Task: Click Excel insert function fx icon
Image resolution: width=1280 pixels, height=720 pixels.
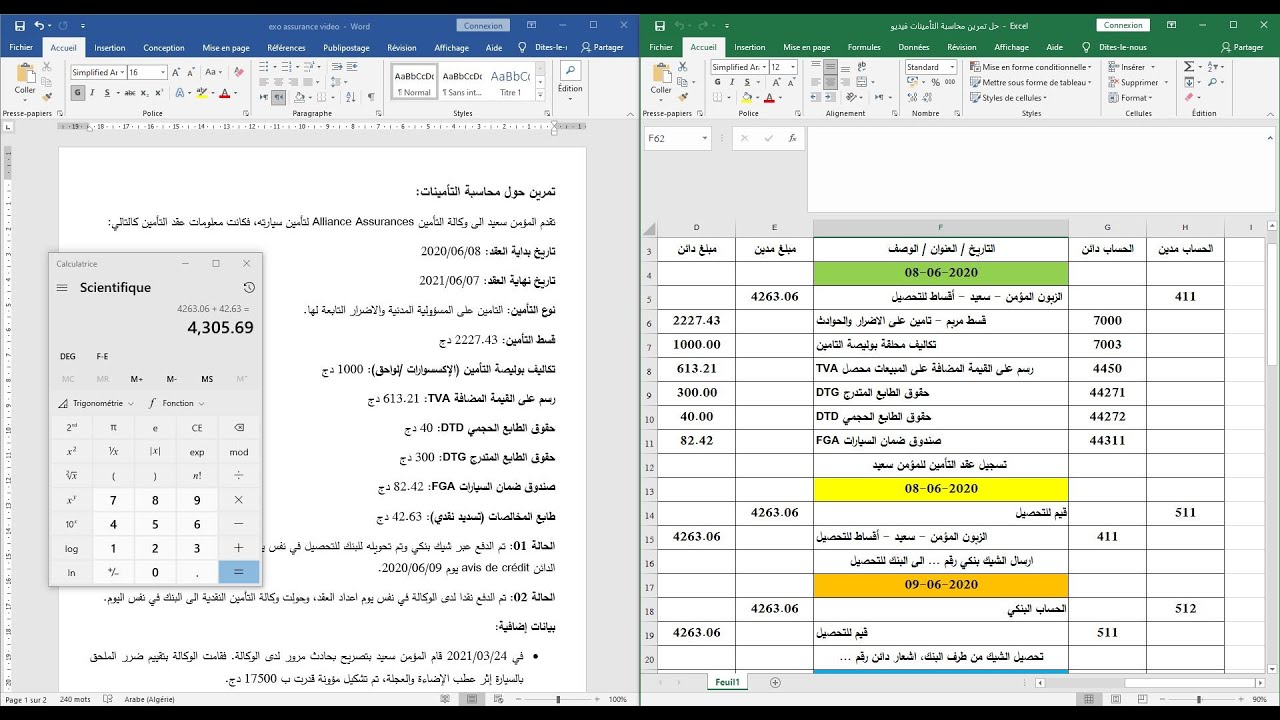Action: pyautogui.click(x=792, y=139)
